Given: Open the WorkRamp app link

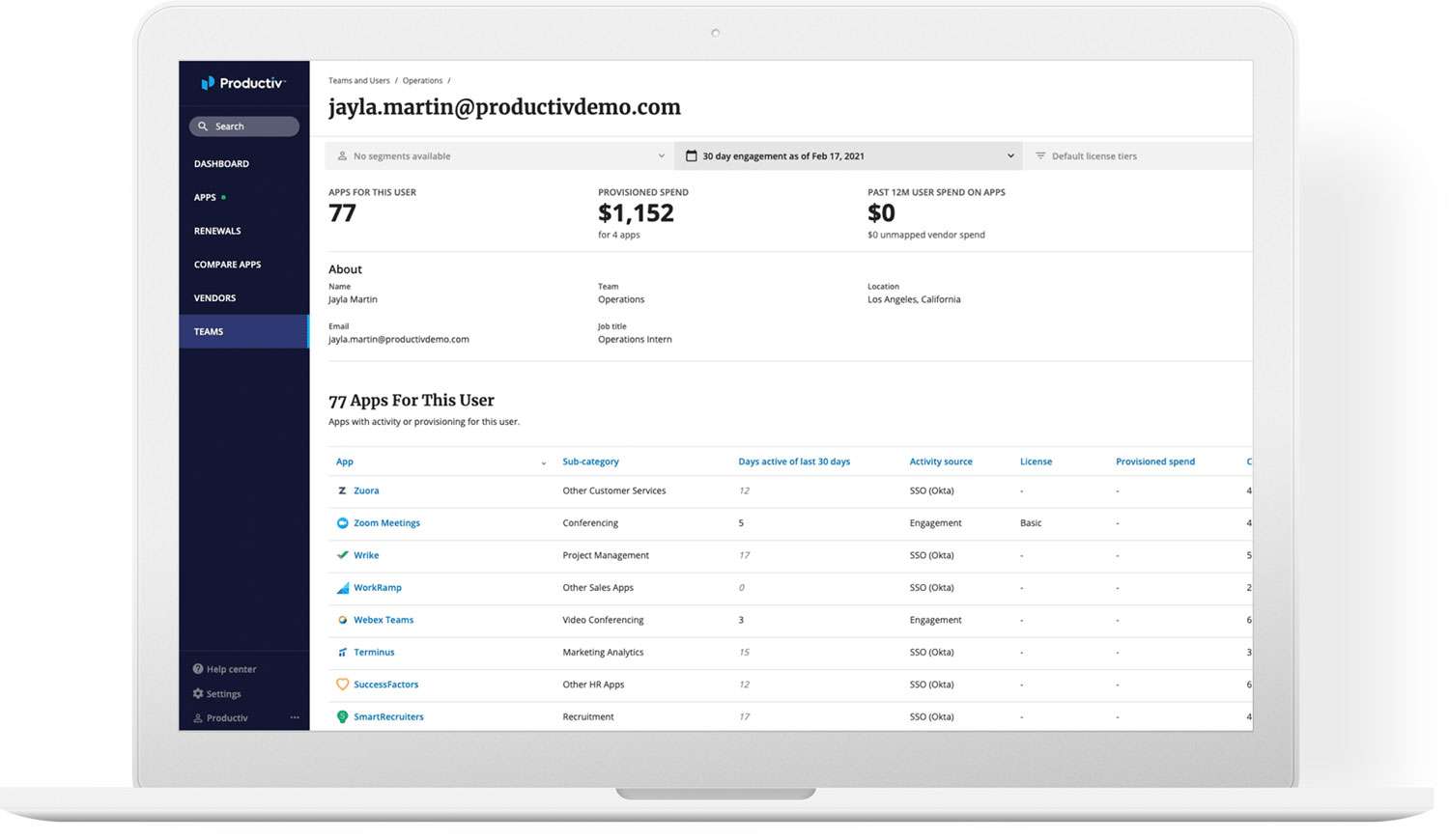Looking at the screenshot, I should 378,588.
